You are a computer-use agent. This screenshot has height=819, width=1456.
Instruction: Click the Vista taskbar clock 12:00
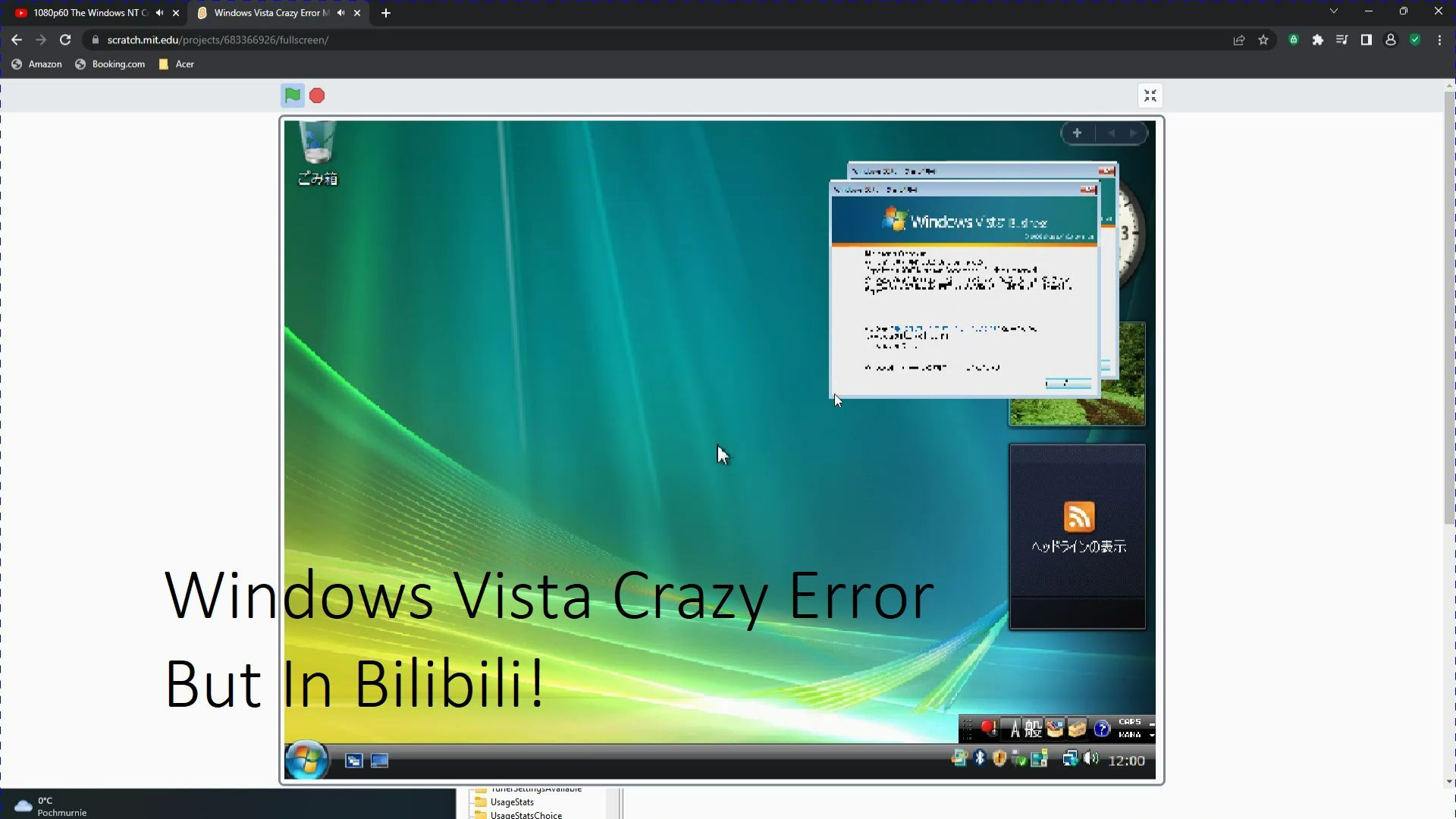coord(1126,761)
